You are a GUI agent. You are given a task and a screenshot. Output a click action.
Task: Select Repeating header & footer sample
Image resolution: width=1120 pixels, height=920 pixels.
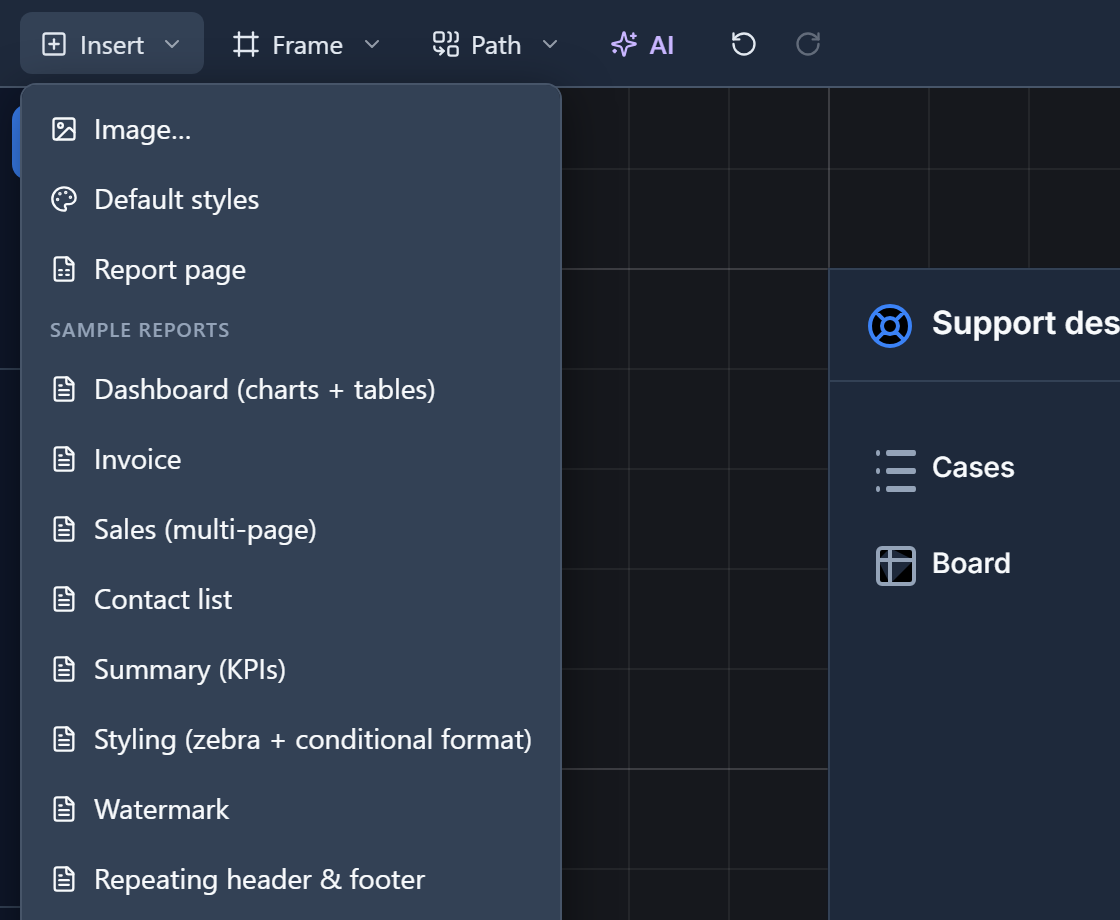pyautogui.click(x=291, y=879)
